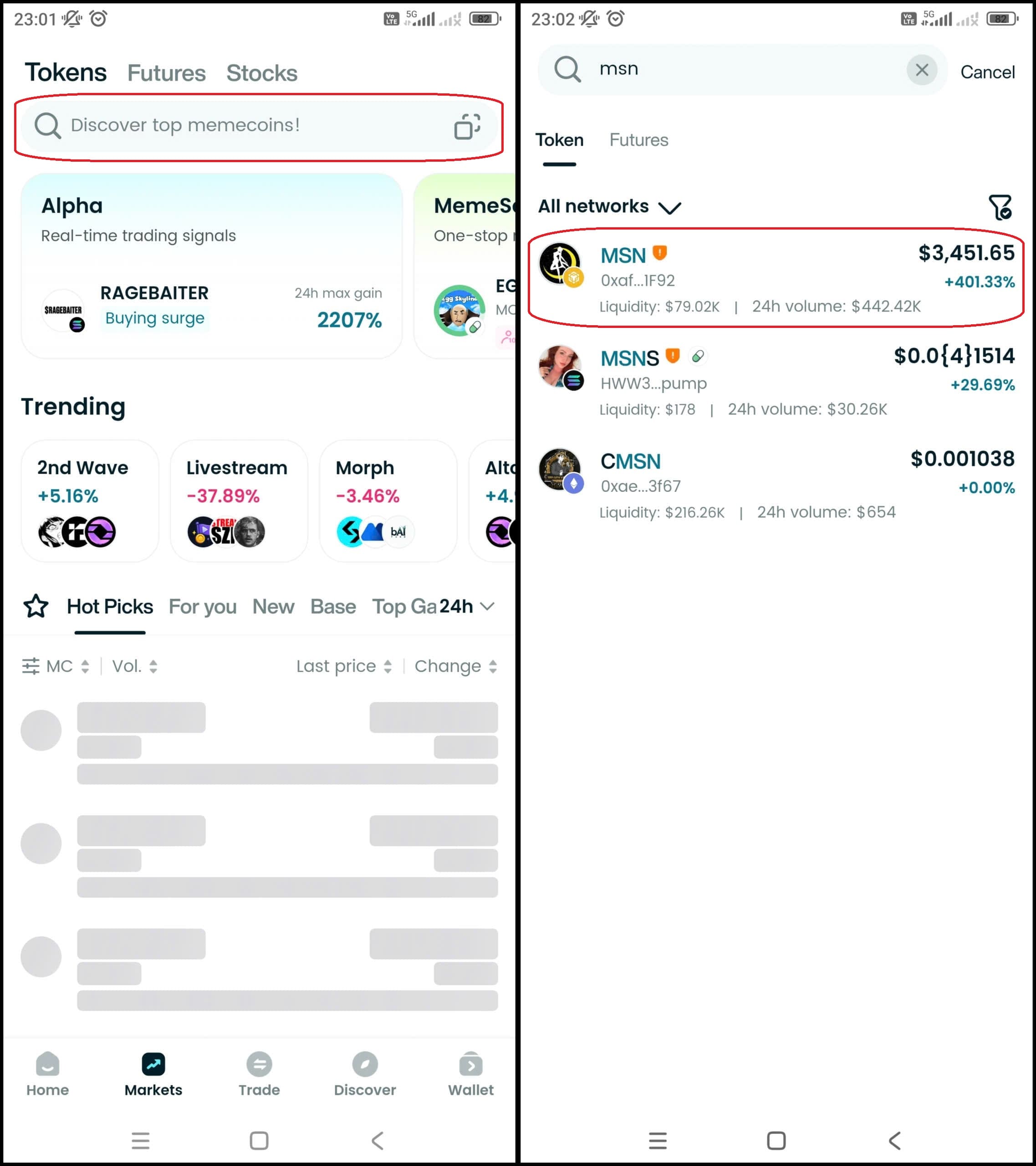1036x1166 pixels.
Task: Select the For you tab
Action: pos(203,606)
